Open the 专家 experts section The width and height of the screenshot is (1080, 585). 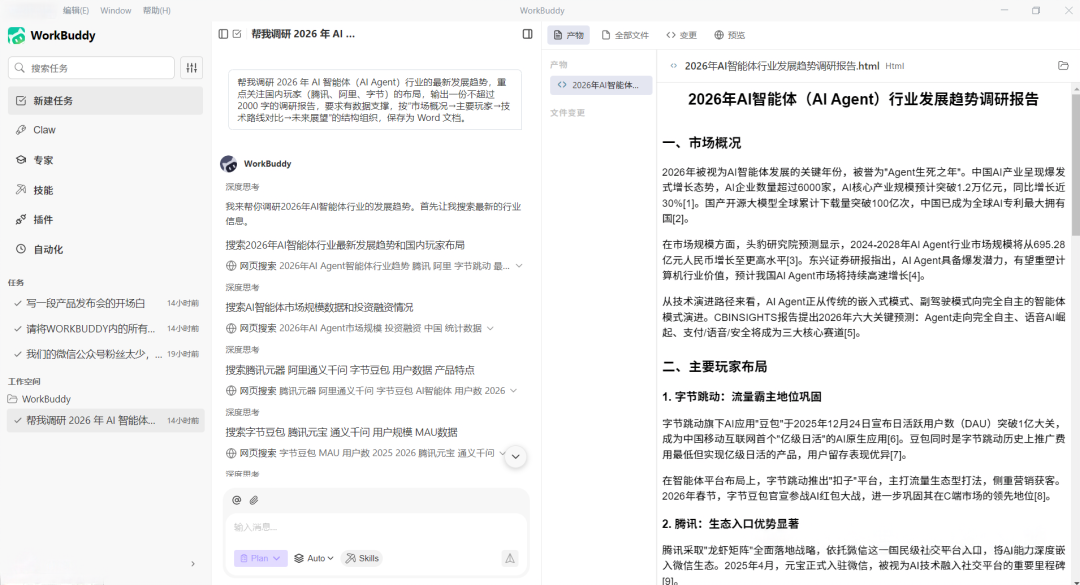coord(105,160)
